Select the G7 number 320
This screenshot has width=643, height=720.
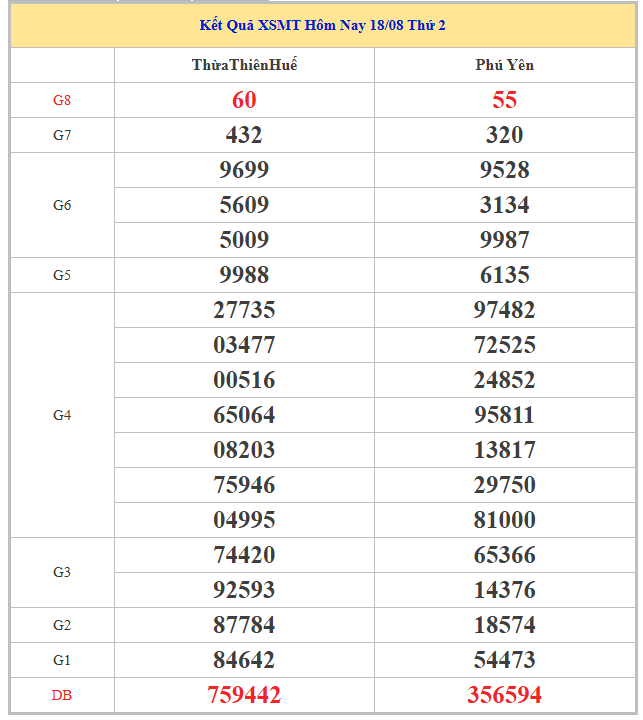click(x=505, y=135)
